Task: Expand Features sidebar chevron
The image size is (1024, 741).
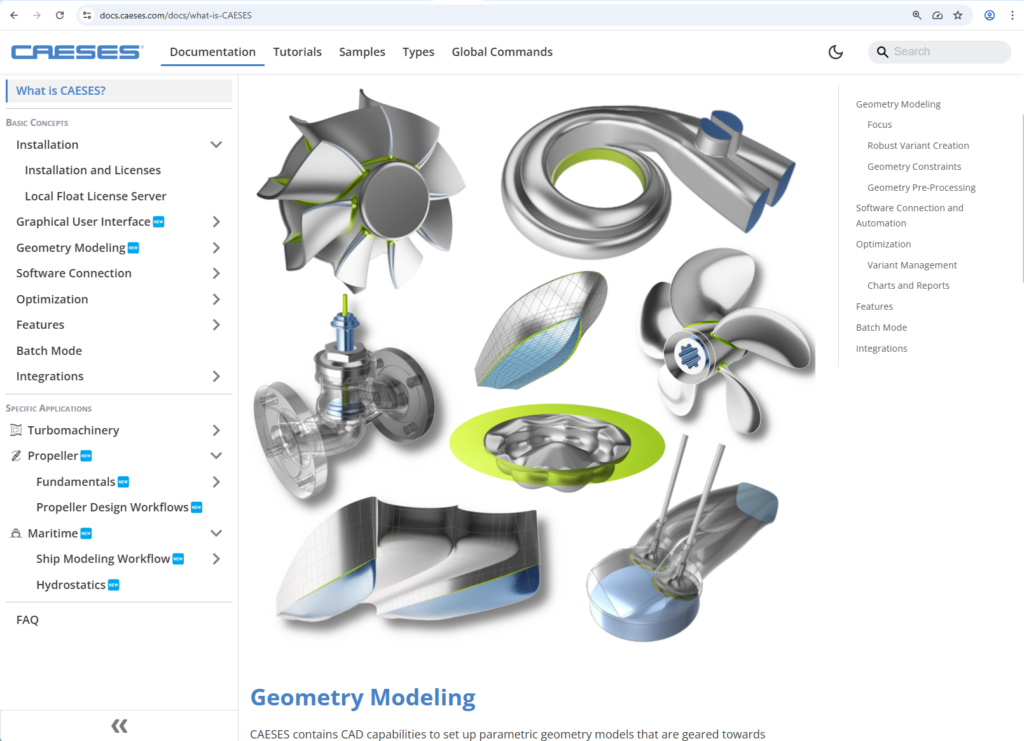Action: pyautogui.click(x=216, y=324)
